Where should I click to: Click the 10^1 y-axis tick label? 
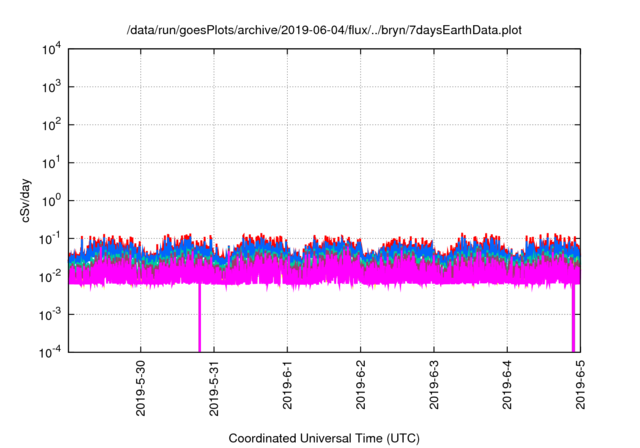[51, 163]
